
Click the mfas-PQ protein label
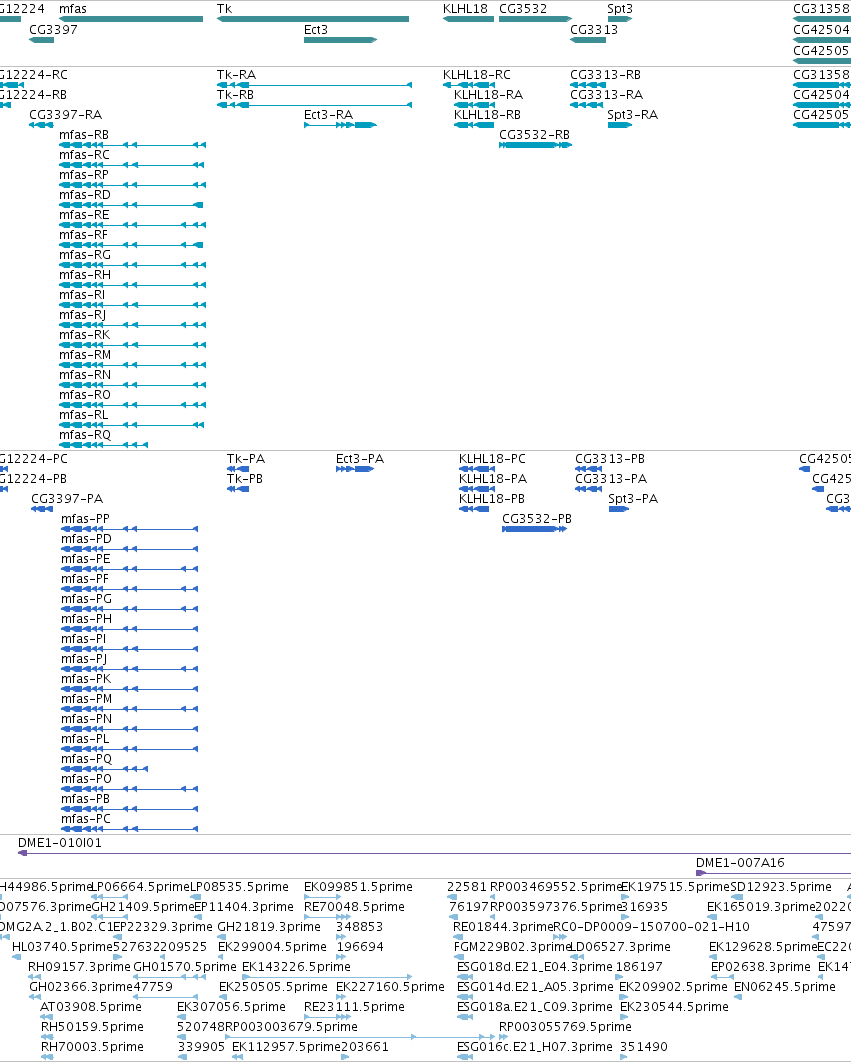(86, 759)
